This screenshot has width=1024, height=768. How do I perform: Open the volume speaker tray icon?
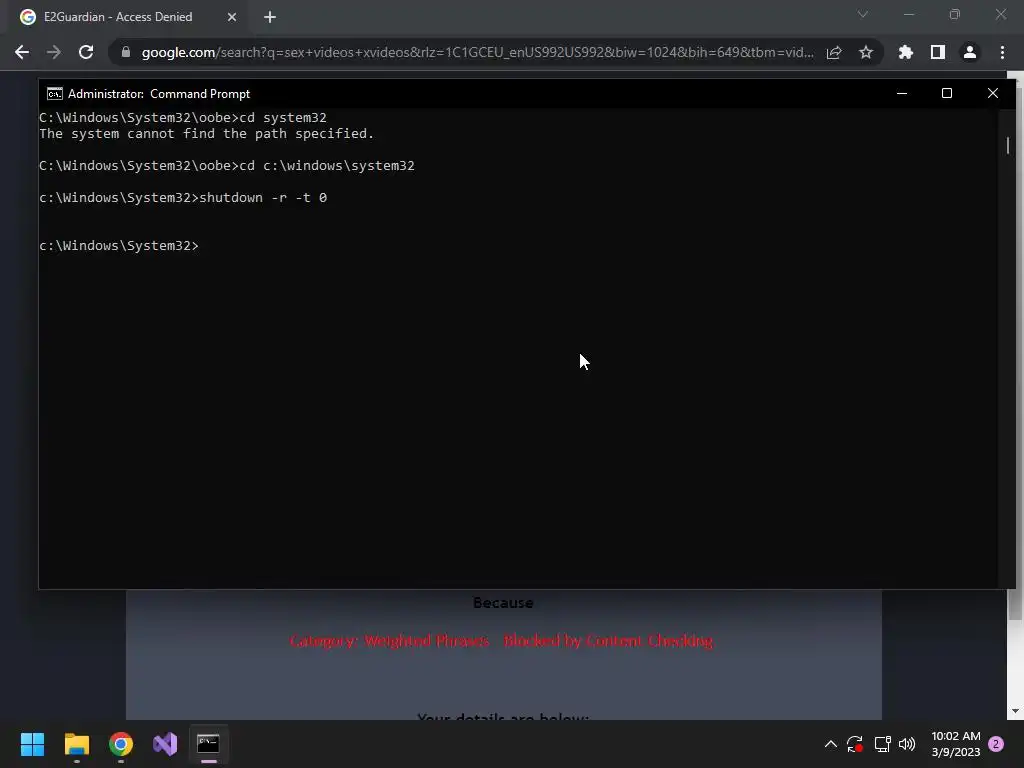tap(907, 744)
